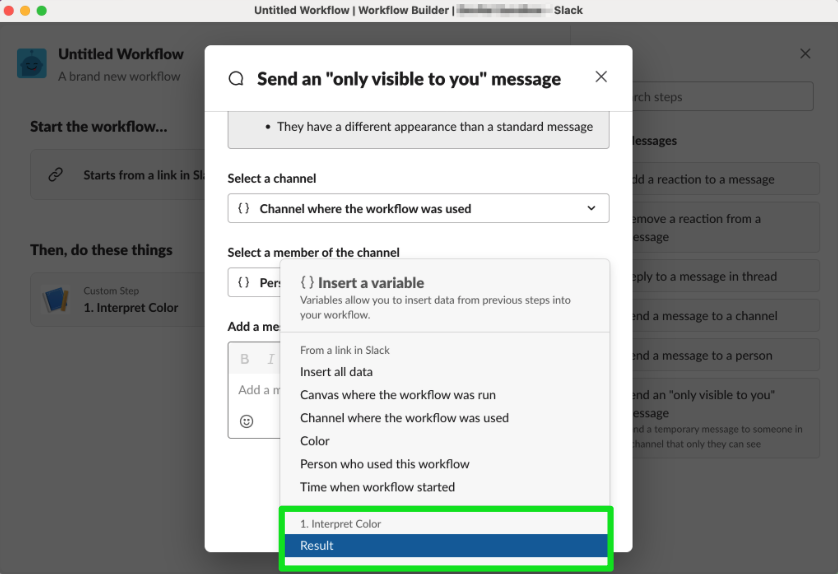Screen dimensions: 838x574
Task: Choose "Insert all data" from variable list
Action: tap(336, 372)
